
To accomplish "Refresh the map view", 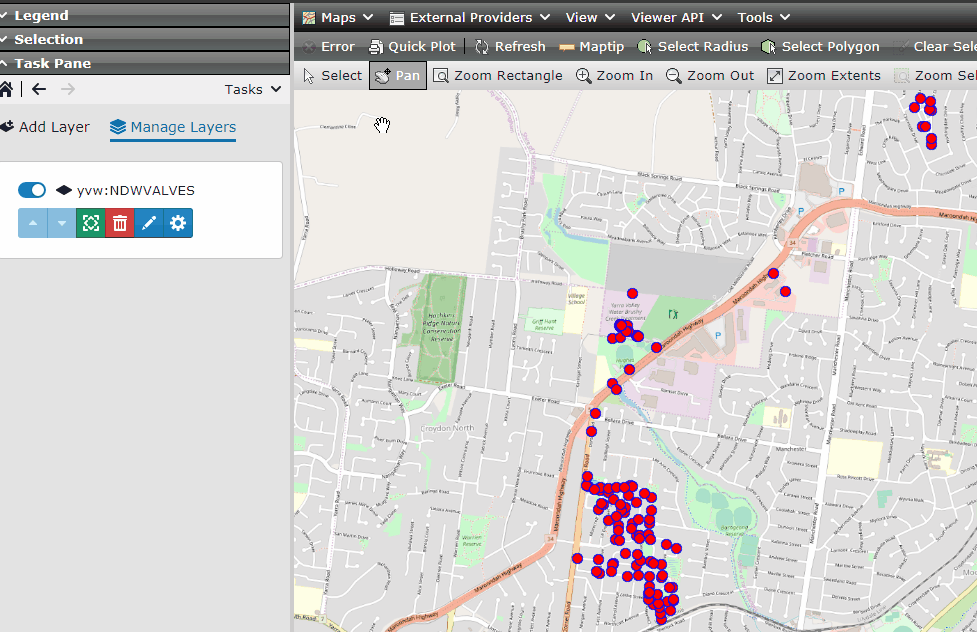I will (x=510, y=46).
